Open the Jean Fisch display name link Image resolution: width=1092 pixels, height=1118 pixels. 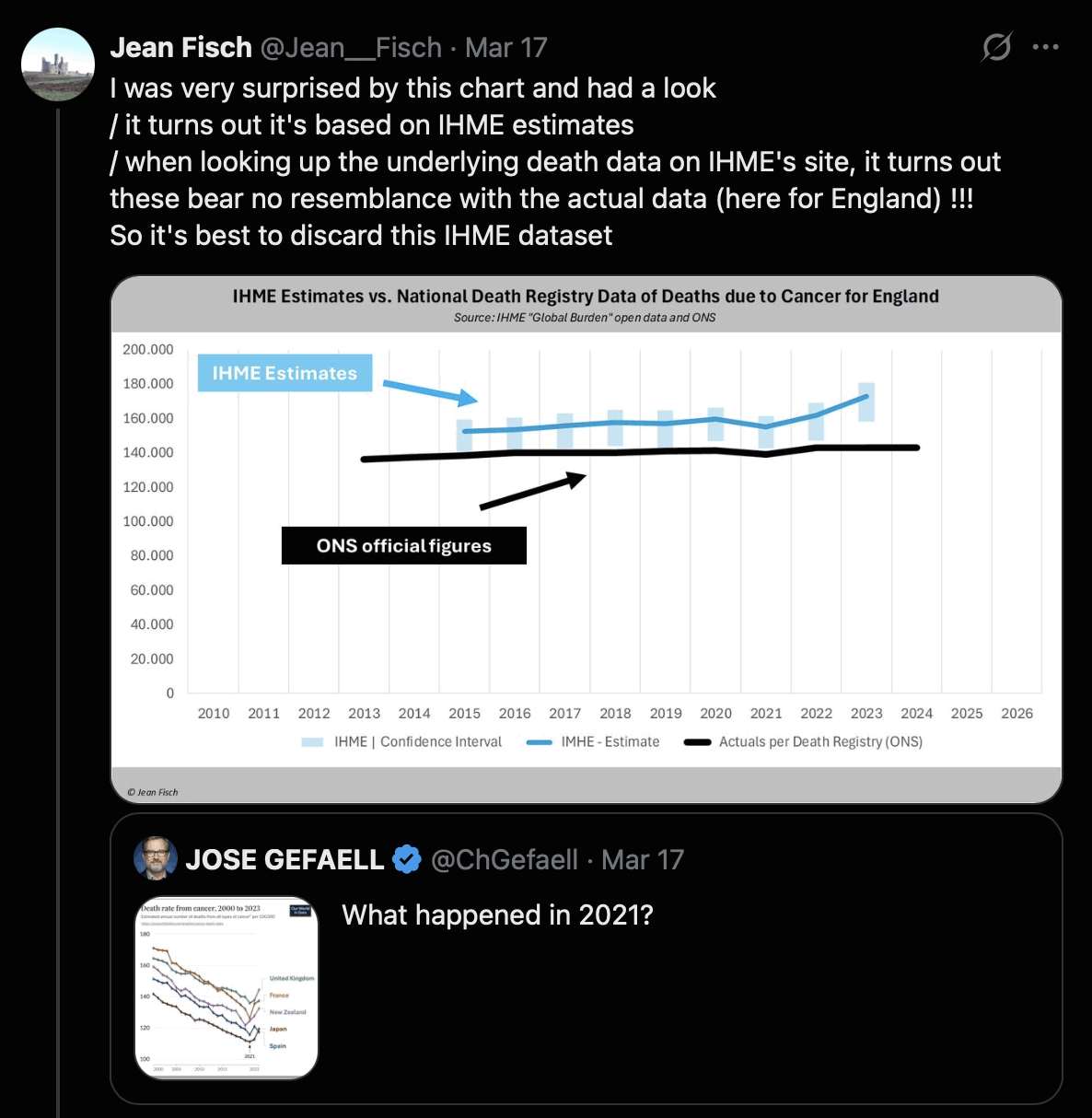point(181,48)
